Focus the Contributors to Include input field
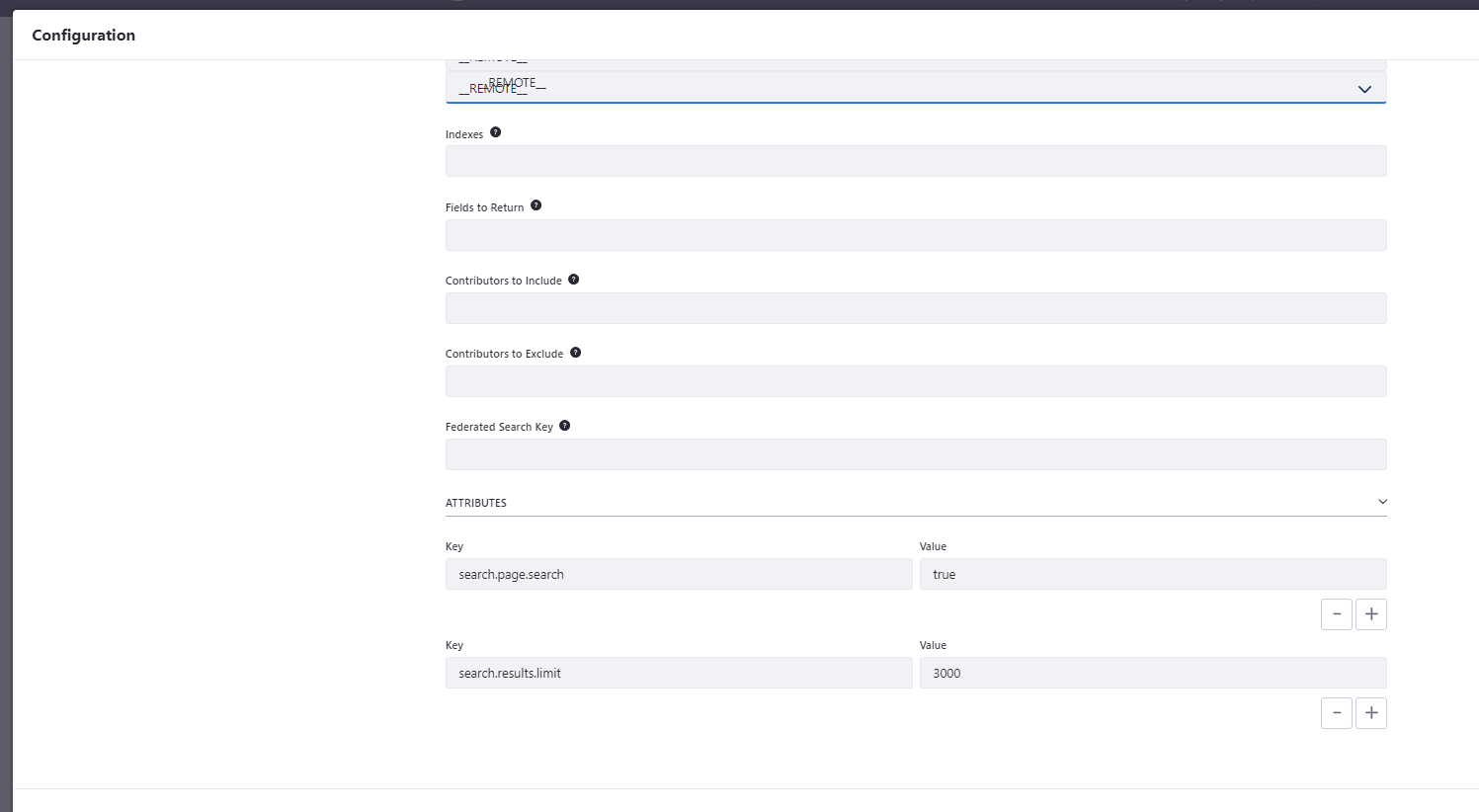The width and height of the screenshot is (1479, 812). tap(916, 308)
